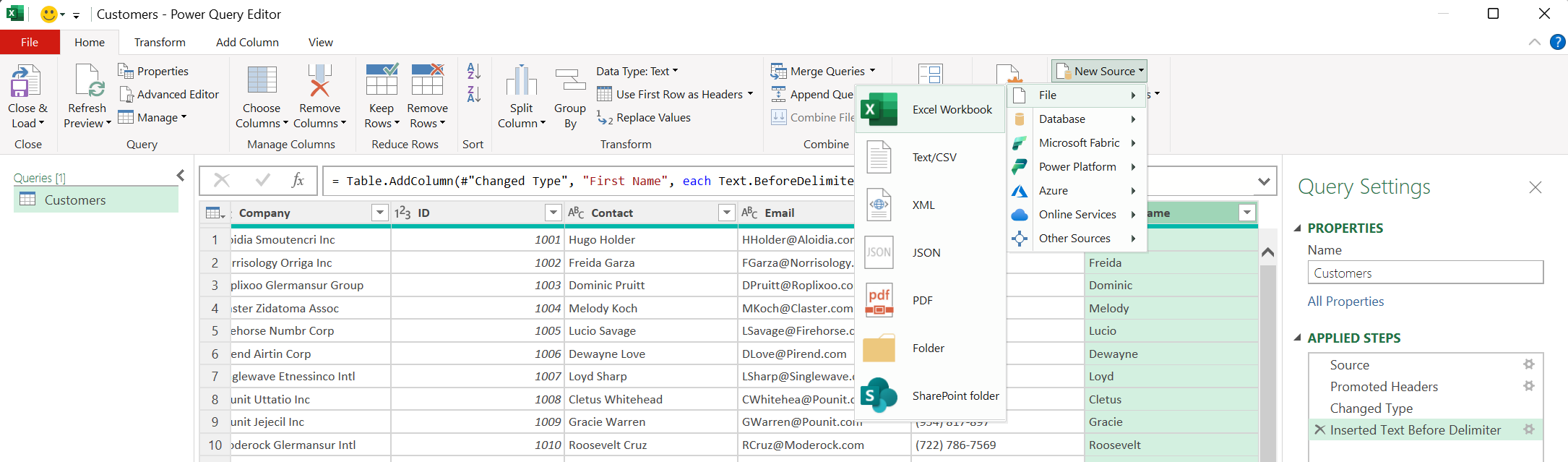Viewport: 1568px width, 462px height.
Task: Switch to the Add Column tab
Action: click(247, 42)
